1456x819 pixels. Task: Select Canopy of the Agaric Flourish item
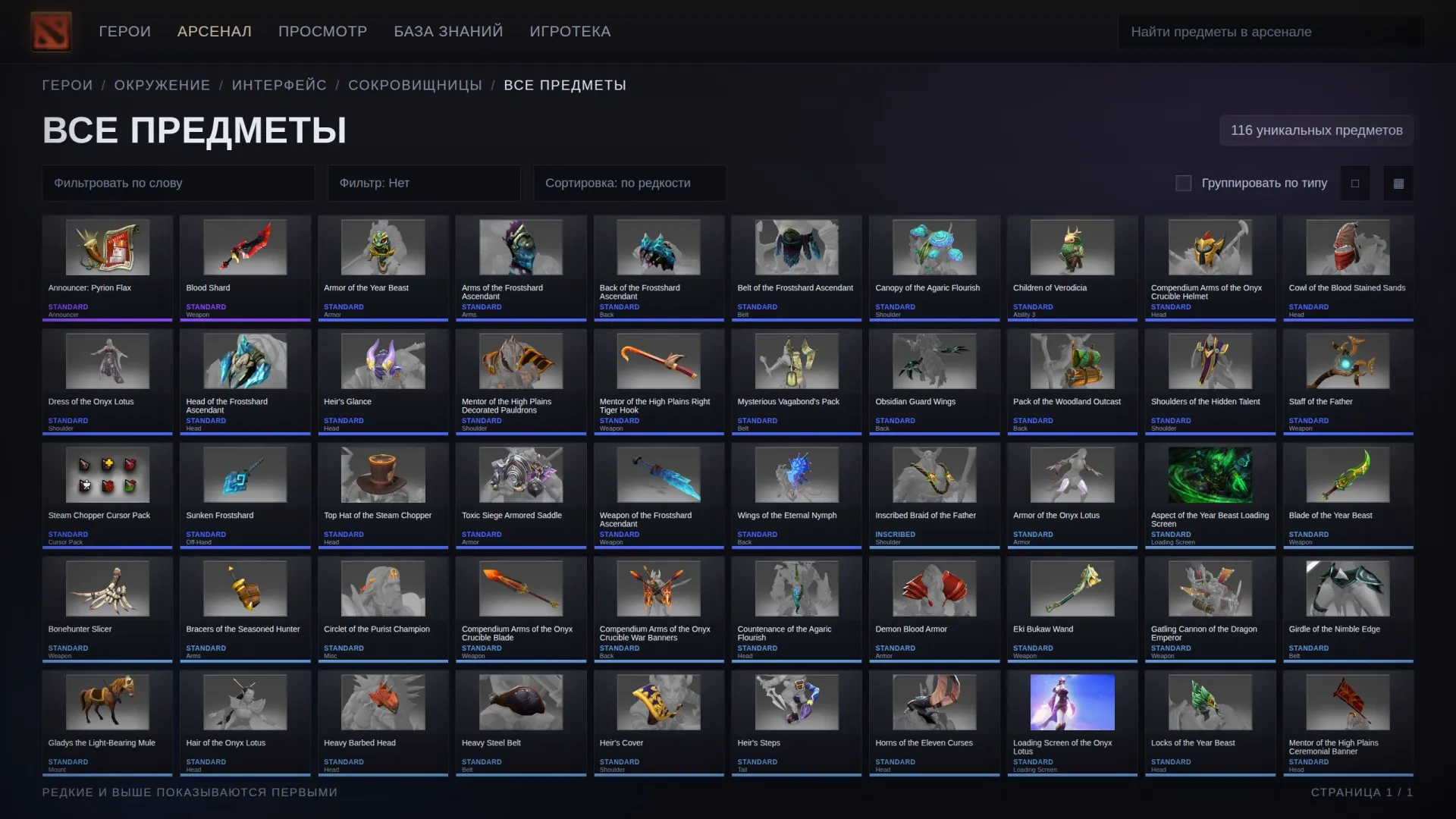(x=934, y=268)
